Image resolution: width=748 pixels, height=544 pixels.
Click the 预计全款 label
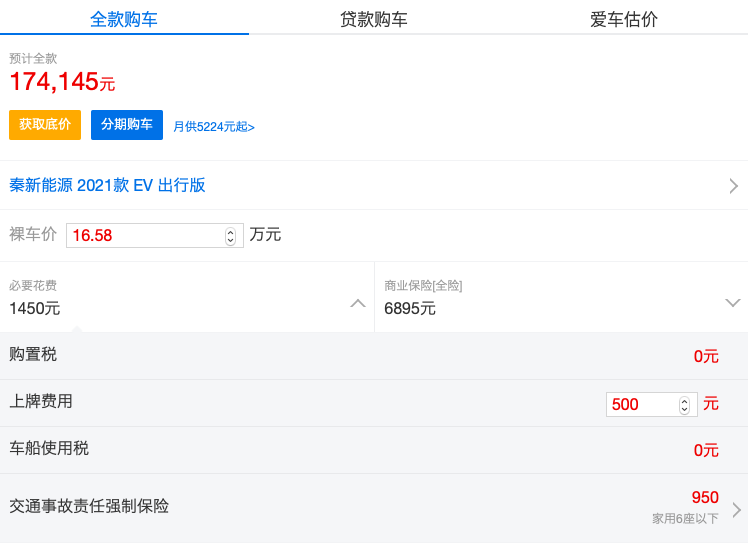(x=33, y=58)
